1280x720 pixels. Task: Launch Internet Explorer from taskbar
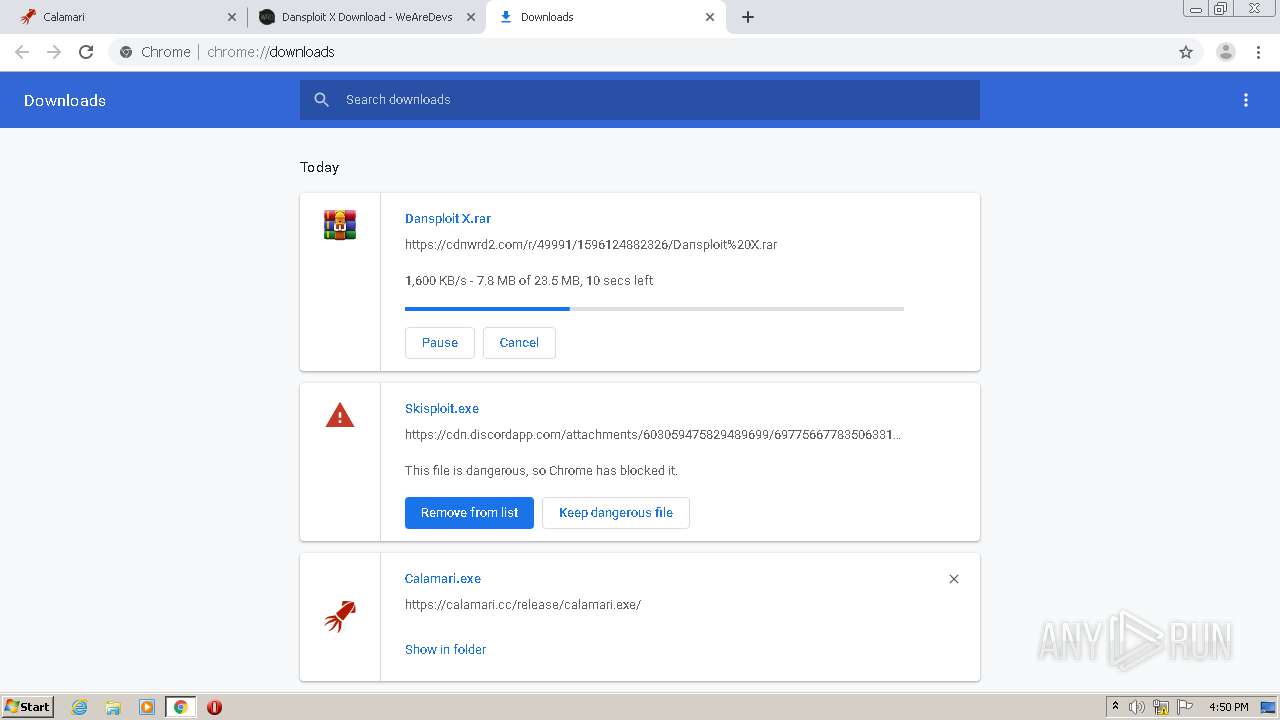pos(80,707)
